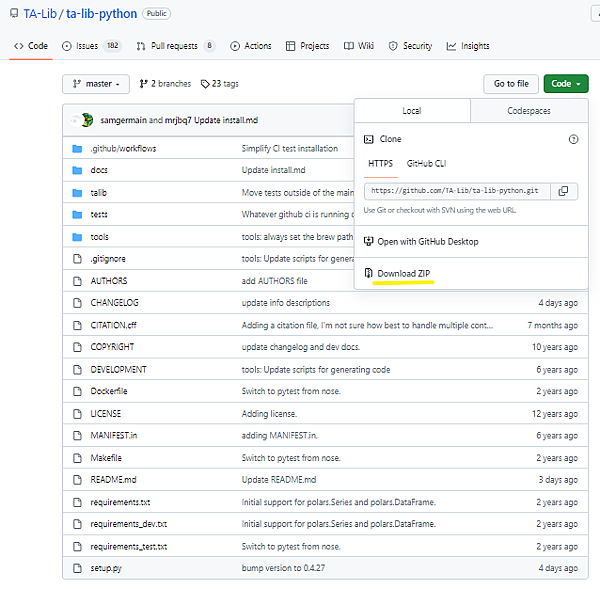Click the file icon next to COPYRIGHT
600x589 pixels.
tap(77, 347)
